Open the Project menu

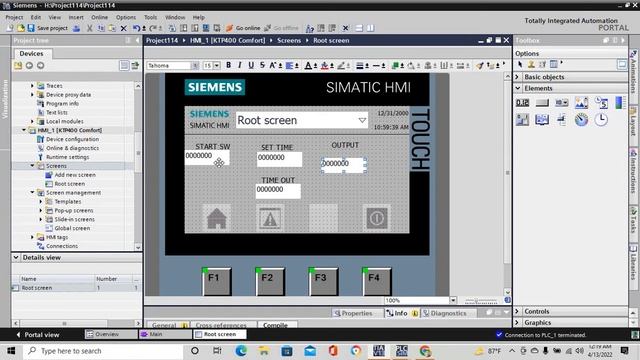[14, 17]
